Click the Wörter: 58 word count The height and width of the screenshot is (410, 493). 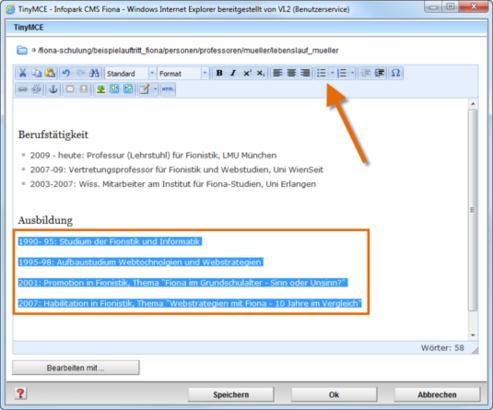point(442,348)
